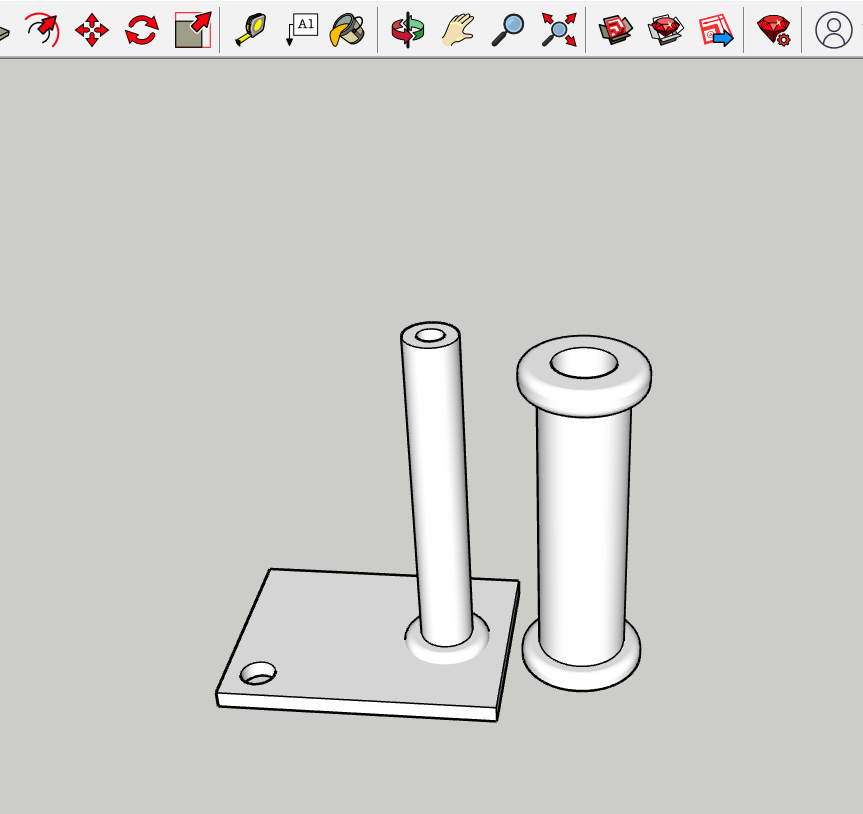Select the Text label tool
This screenshot has height=814, width=863.
[302, 30]
